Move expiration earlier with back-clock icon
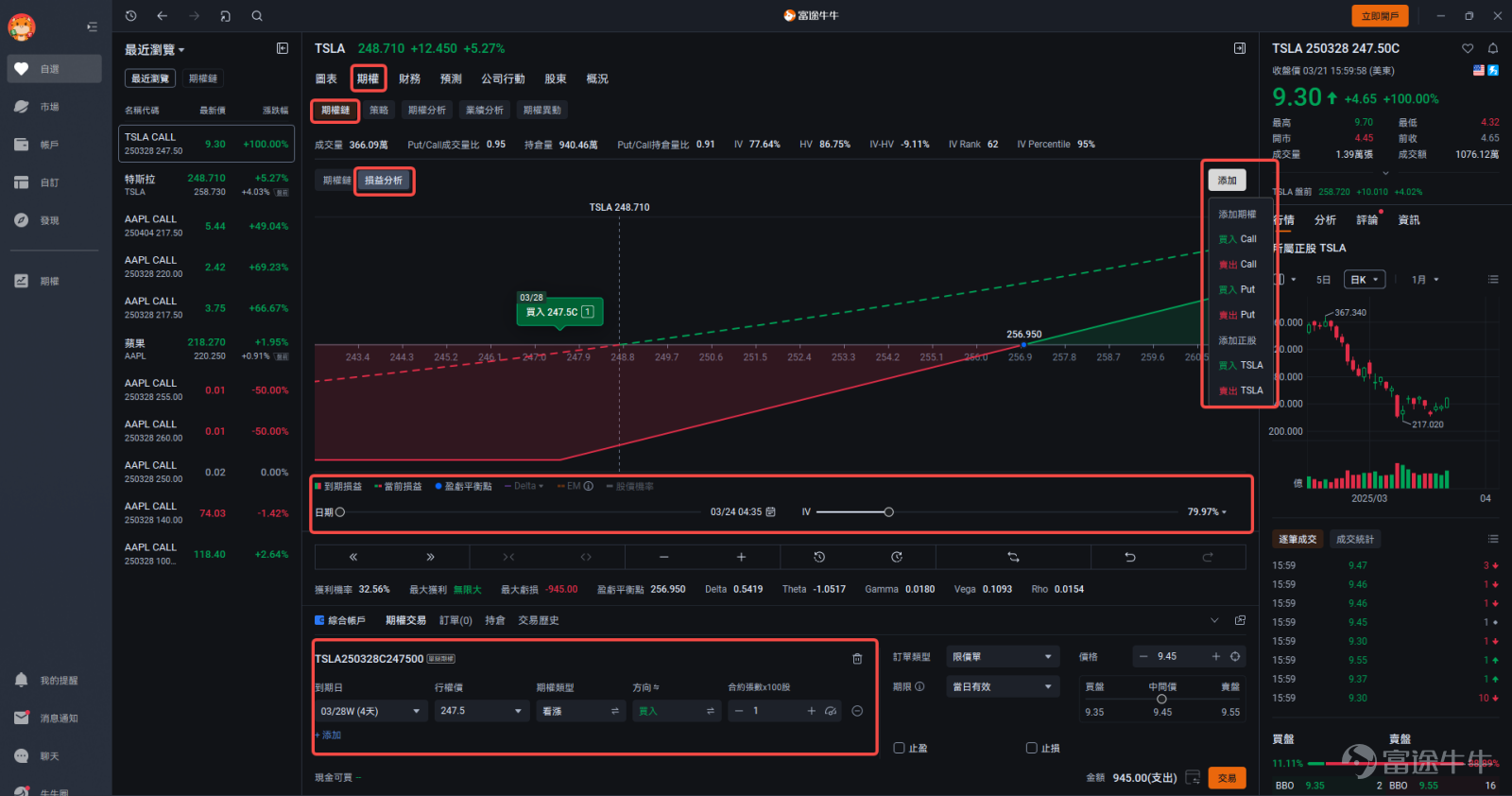Screen dimensions: 1512x796 point(819,557)
